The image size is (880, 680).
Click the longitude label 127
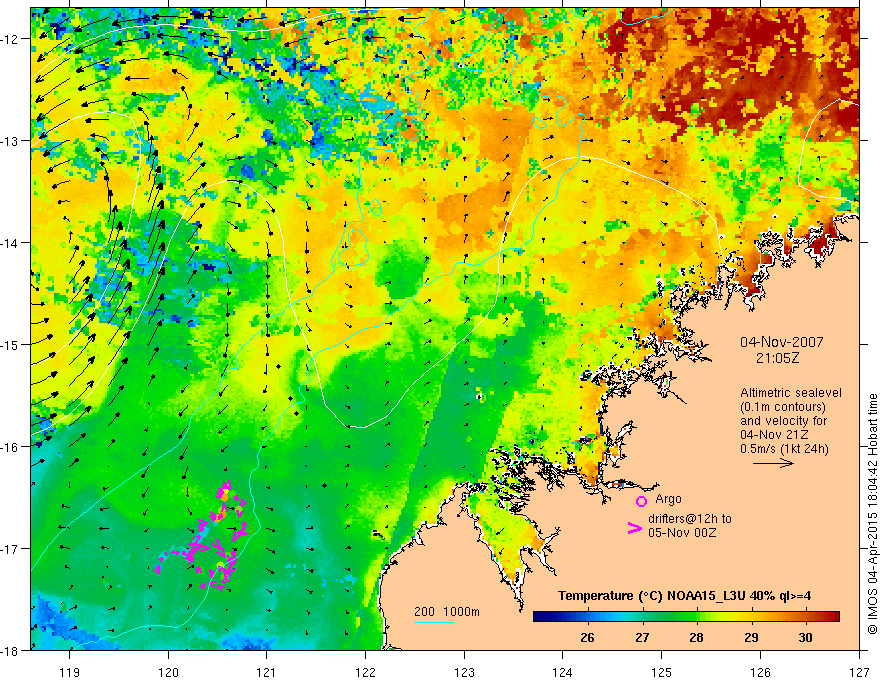(x=859, y=672)
